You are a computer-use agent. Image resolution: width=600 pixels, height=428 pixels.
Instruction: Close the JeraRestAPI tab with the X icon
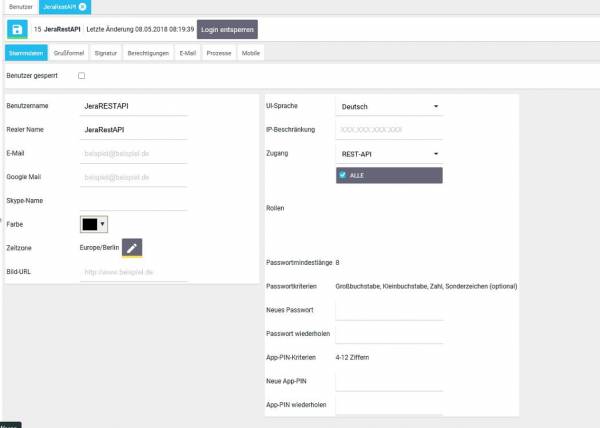pos(82,7)
